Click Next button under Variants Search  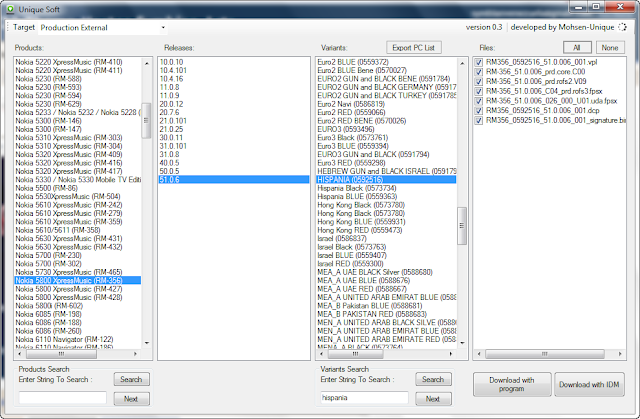pyautogui.click(x=433, y=399)
